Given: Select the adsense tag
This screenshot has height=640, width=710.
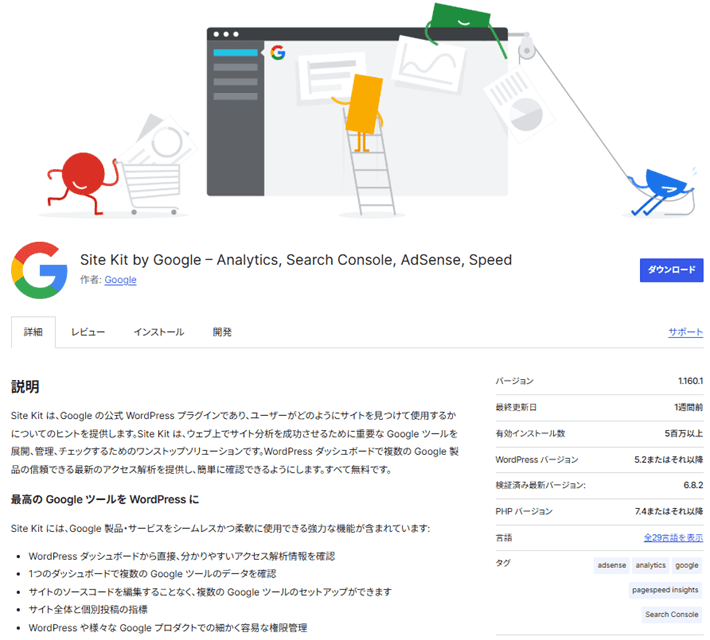Looking at the screenshot, I should (x=612, y=565).
